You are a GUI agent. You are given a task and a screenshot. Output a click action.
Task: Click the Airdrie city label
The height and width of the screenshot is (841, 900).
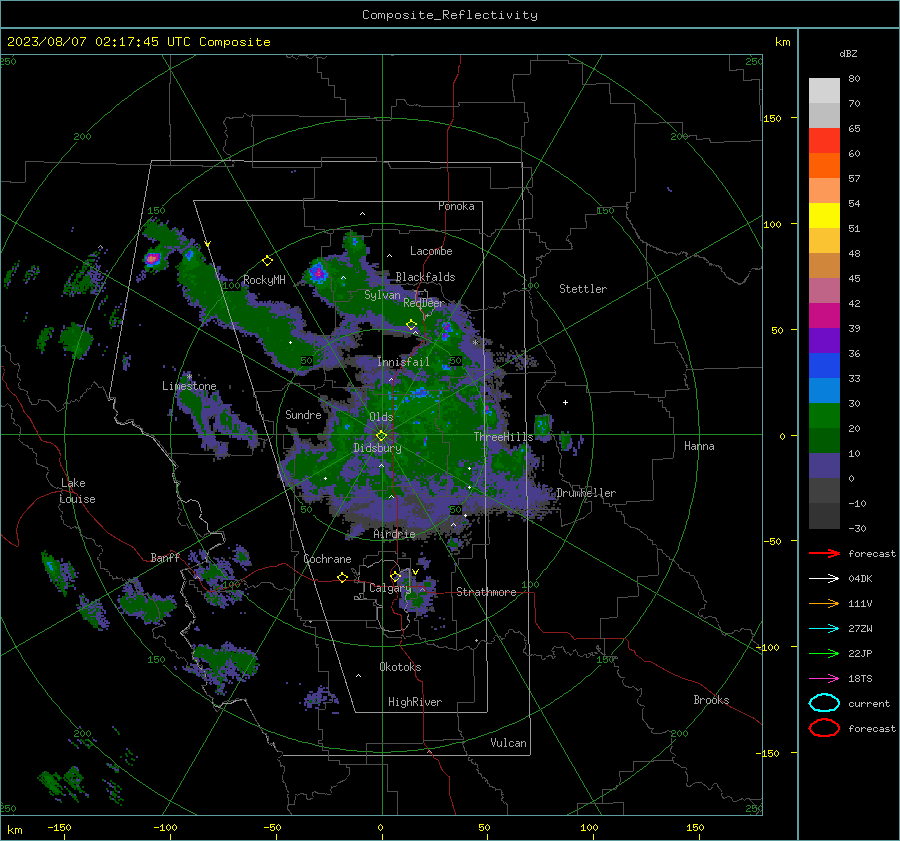394,534
